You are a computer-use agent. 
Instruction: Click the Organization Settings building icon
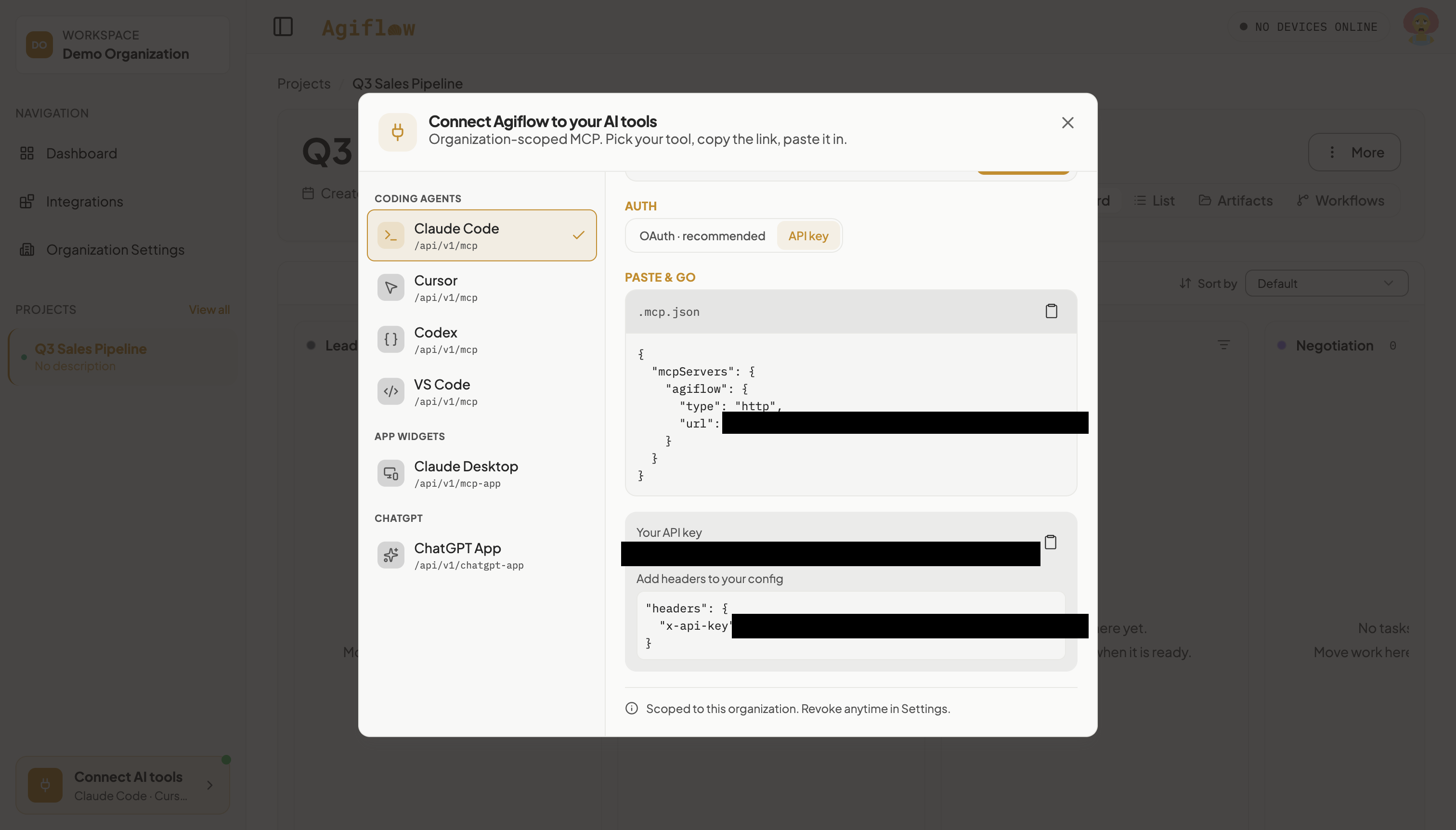pyautogui.click(x=27, y=250)
